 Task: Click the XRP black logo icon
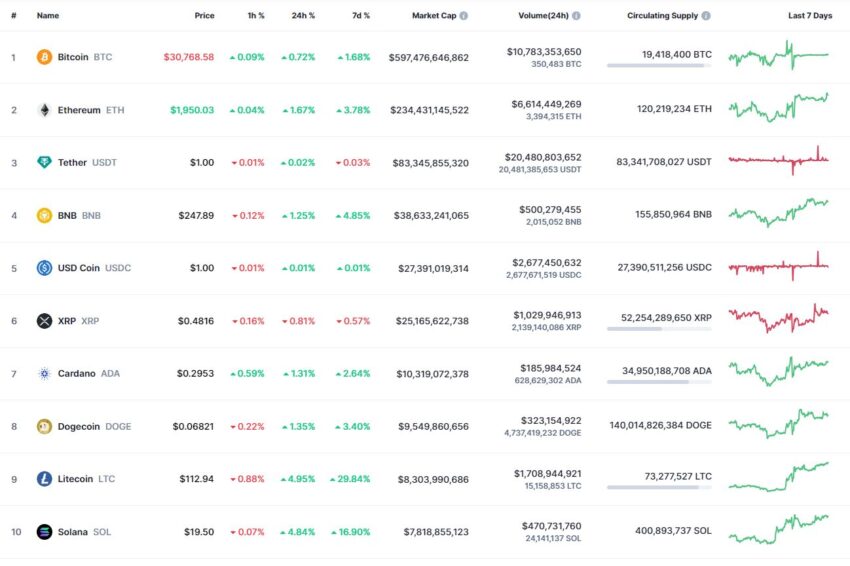click(x=44, y=321)
